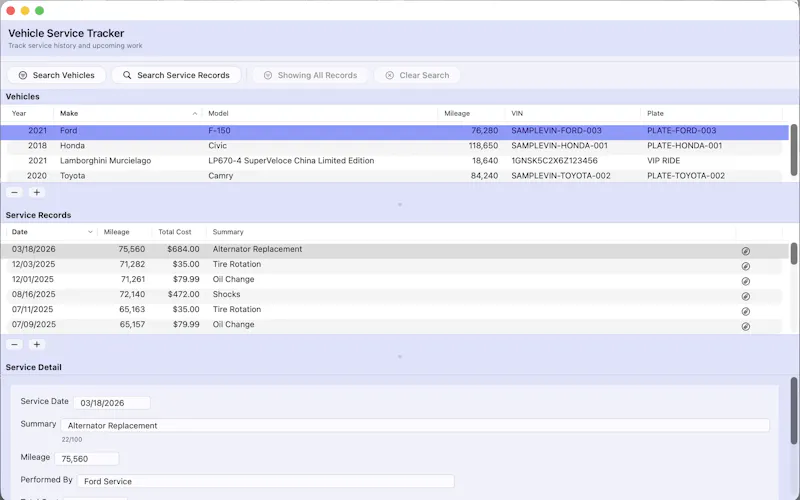Viewport: 800px width, 500px height.
Task: Click VIN 1GNSK5C2X6Z123456 cell
Action: coord(554,161)
